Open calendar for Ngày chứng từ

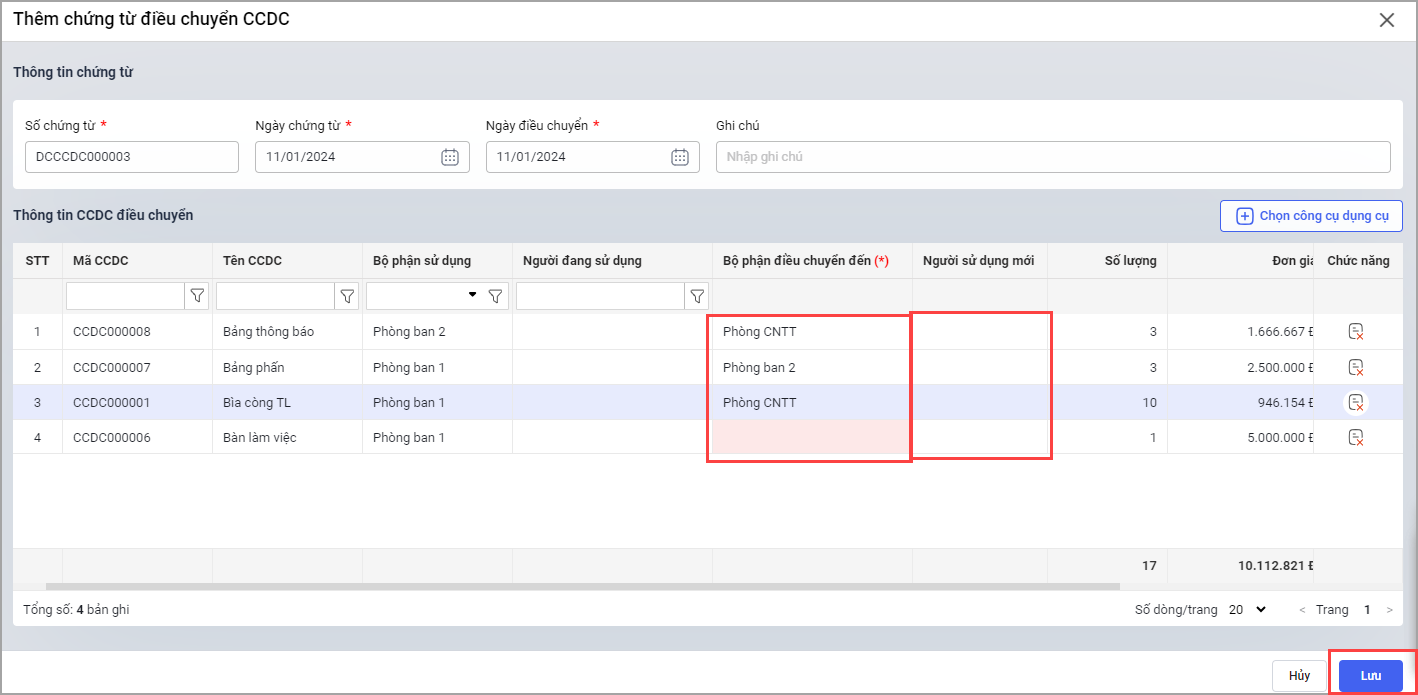click(x=450, y=157)
